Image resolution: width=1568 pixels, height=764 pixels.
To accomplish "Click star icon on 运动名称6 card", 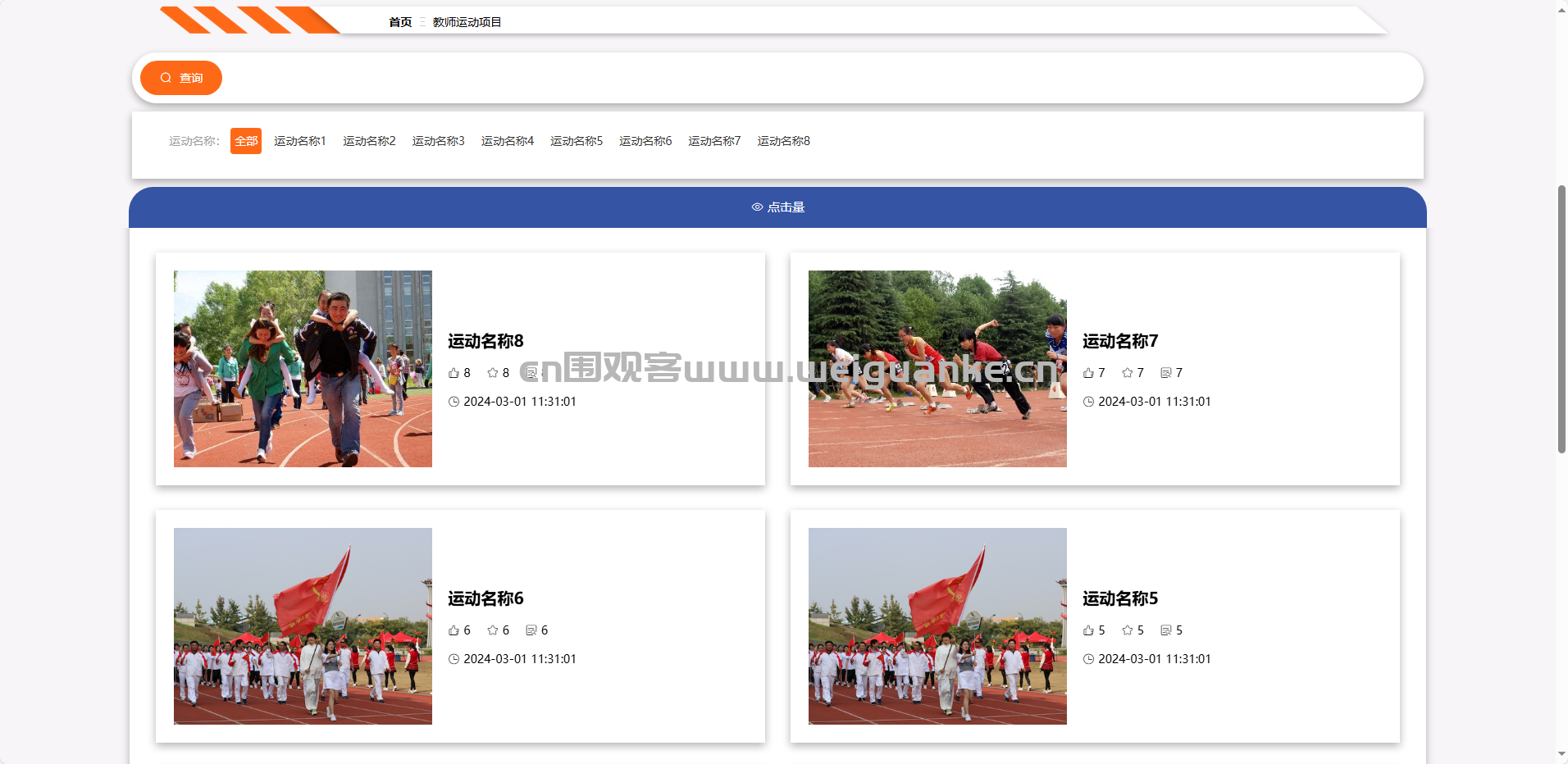I will point(492,630).
